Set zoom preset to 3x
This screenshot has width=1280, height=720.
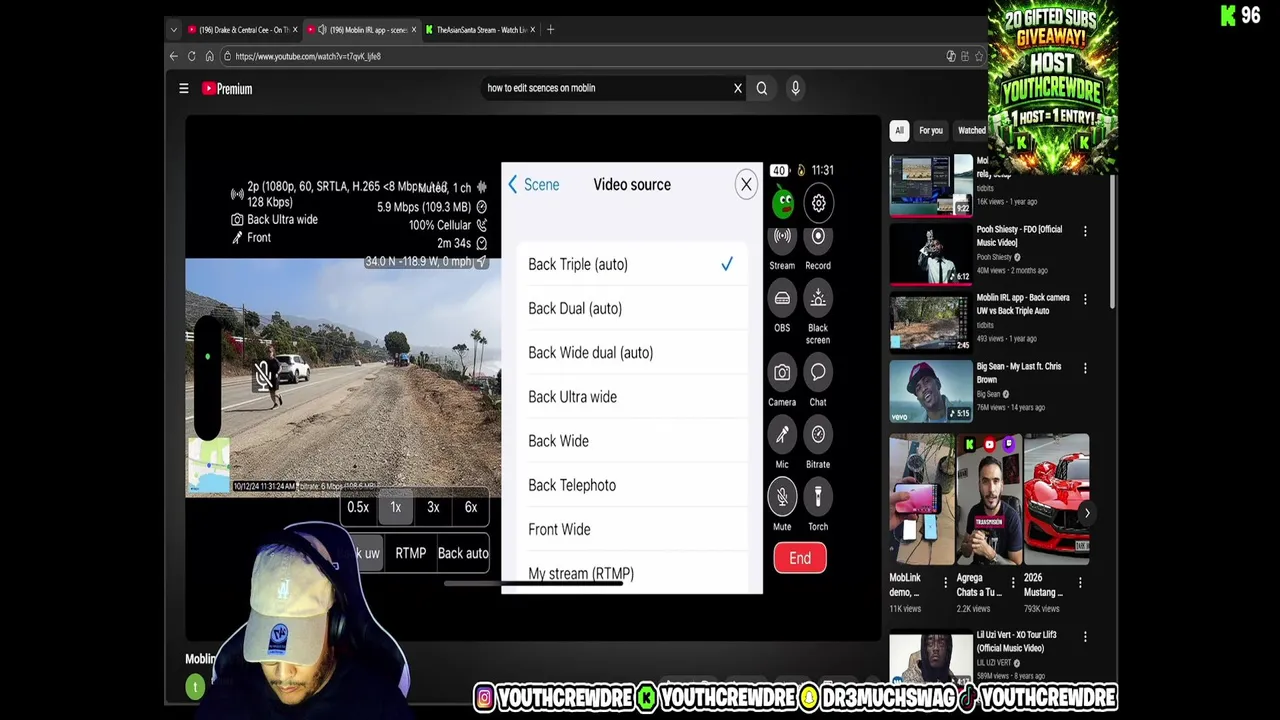(x=433, y=507)
